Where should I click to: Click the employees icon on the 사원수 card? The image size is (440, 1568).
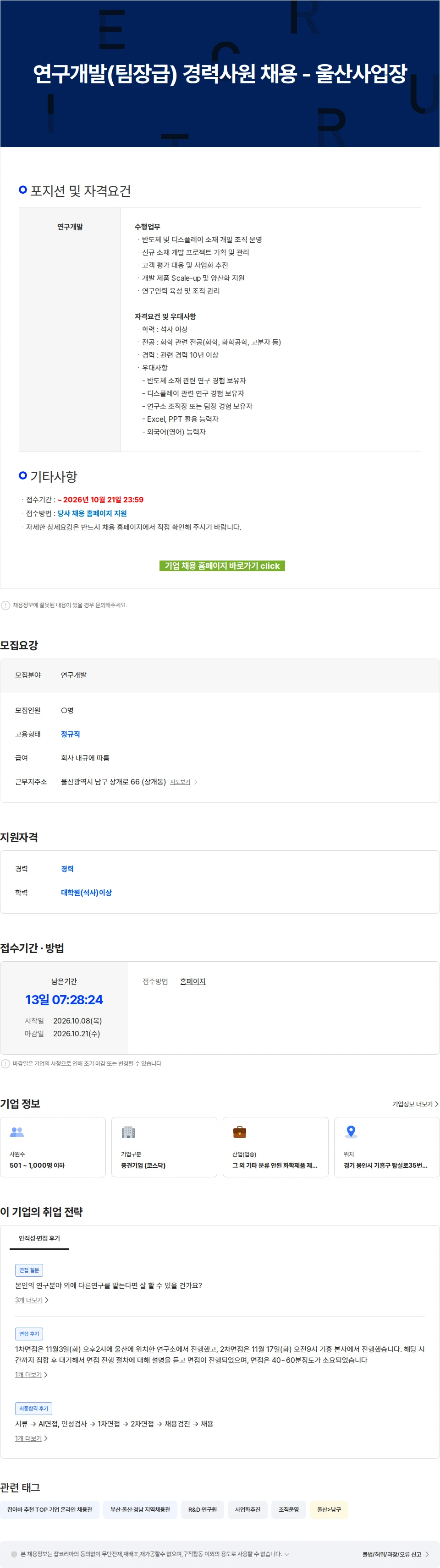pyautogui.click(x=17, y=1132)
